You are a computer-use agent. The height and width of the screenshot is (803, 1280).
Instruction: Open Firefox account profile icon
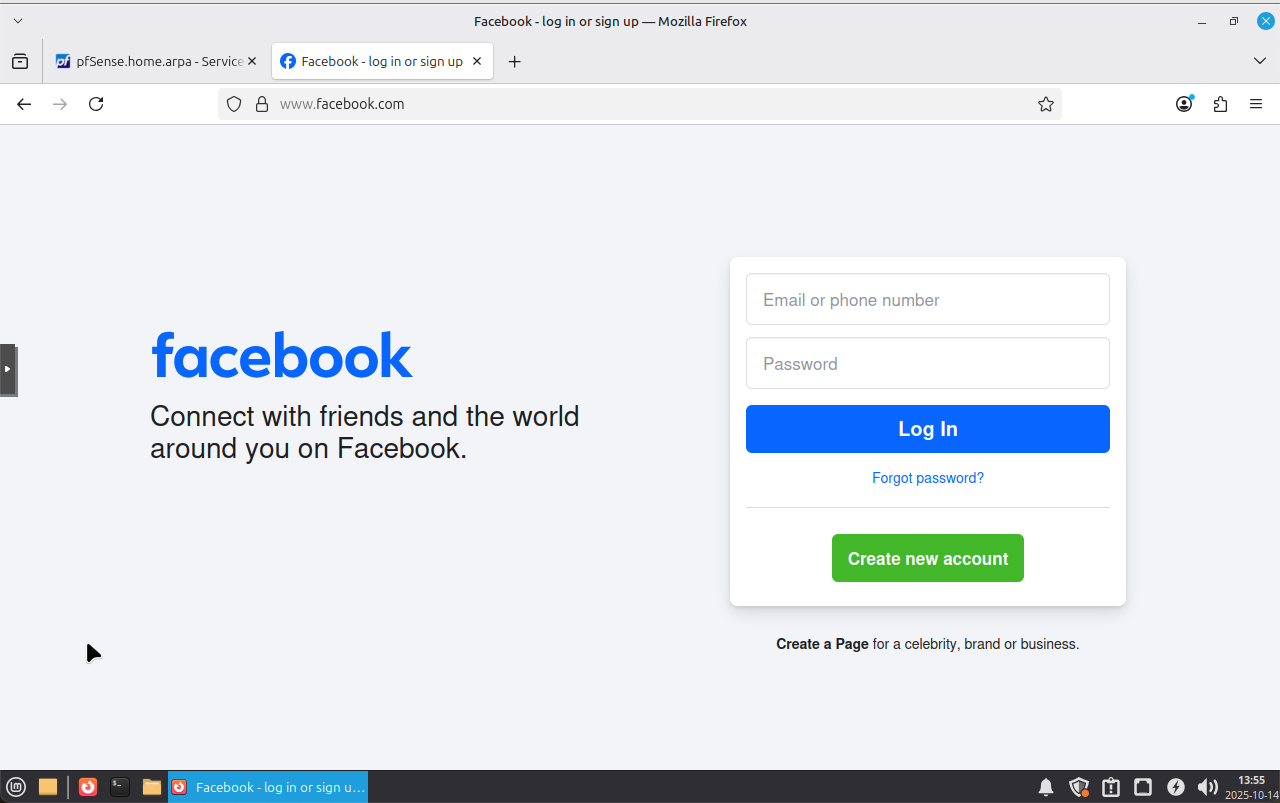click(x=1184, y=104)
